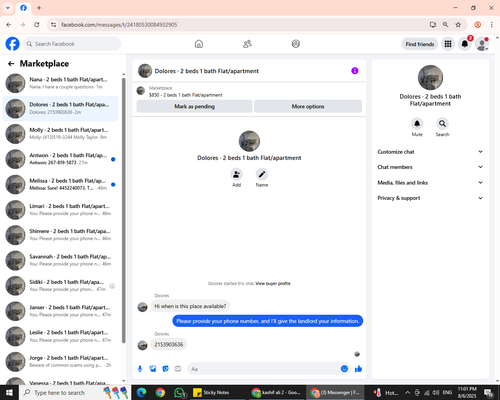
Task: Mute the Dolores conversation
Action: coord(417,124)
